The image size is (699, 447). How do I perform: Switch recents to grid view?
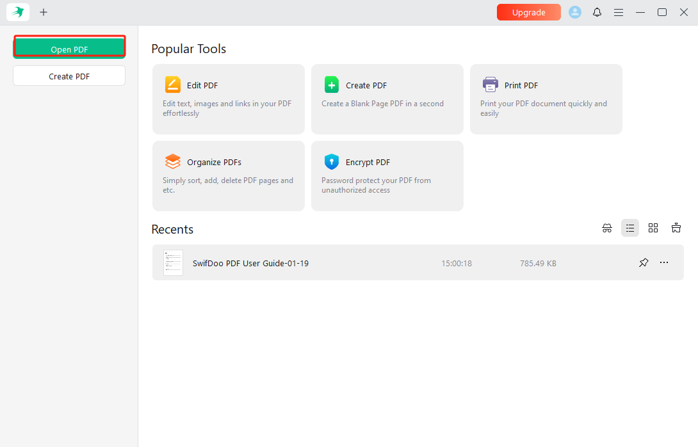pos(653,228)
